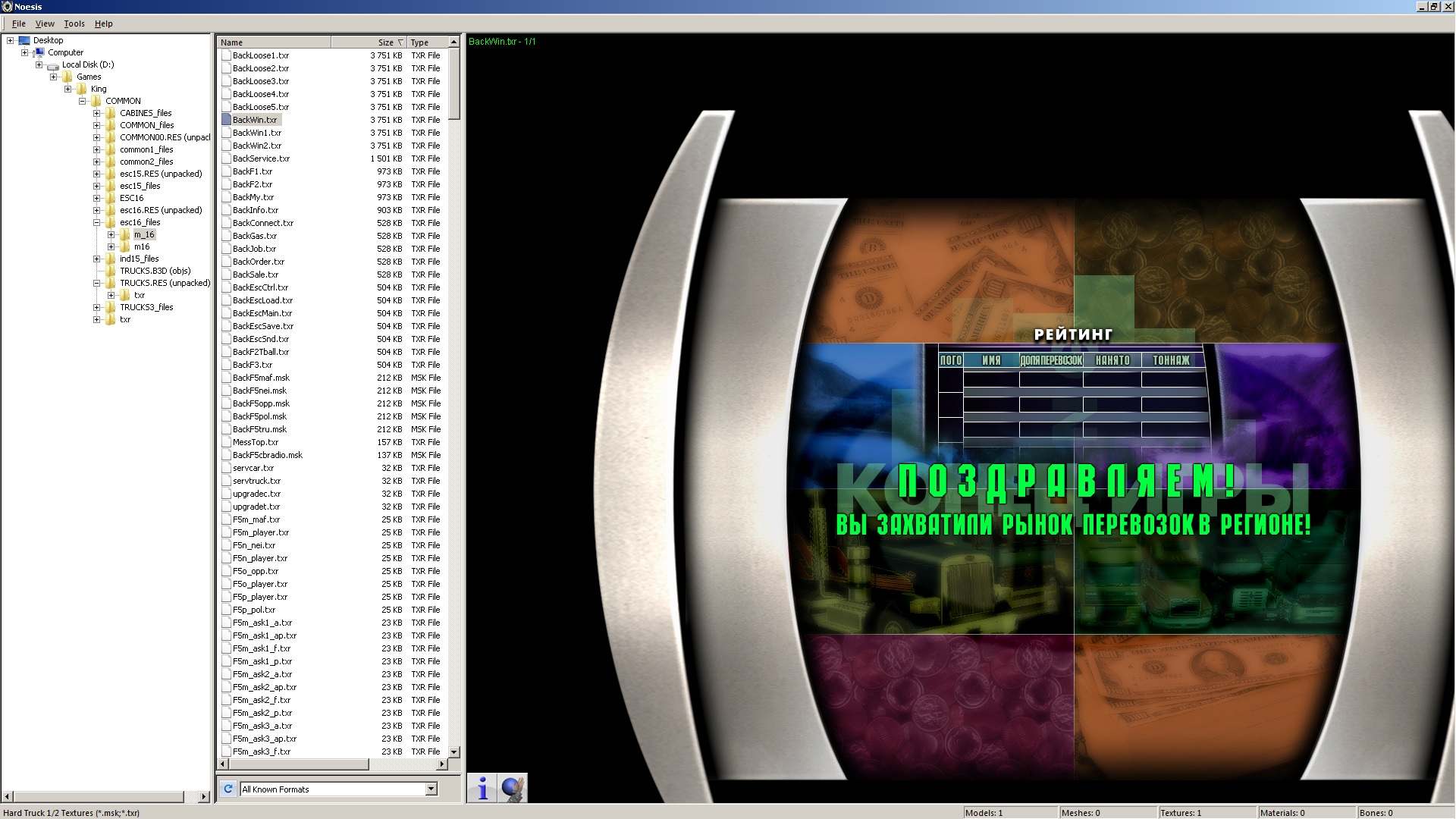Click the refresh/reload button in browser bar
This screenshot has width=1456, height=819.
[x=227, y=789]
